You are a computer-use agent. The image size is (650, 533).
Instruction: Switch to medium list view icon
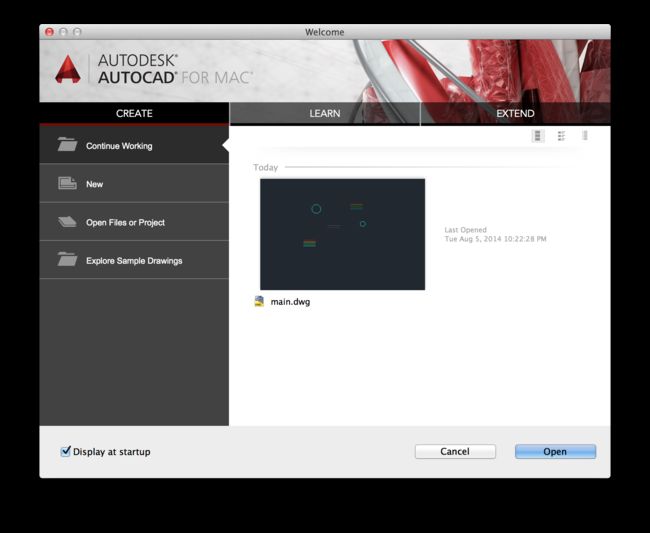561,136
